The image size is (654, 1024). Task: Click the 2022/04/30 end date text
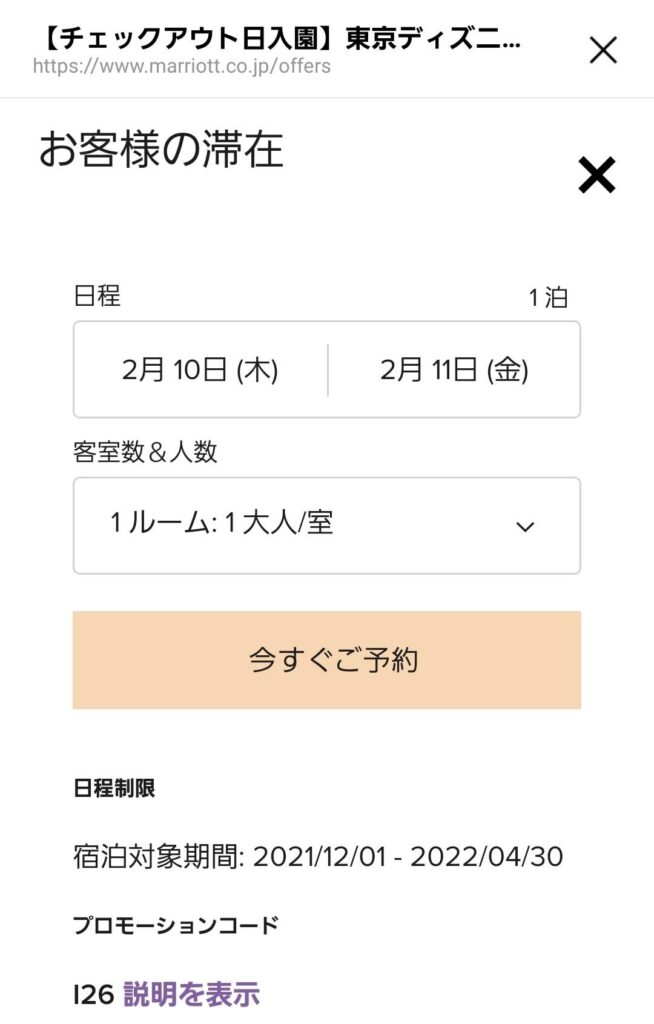487,857
